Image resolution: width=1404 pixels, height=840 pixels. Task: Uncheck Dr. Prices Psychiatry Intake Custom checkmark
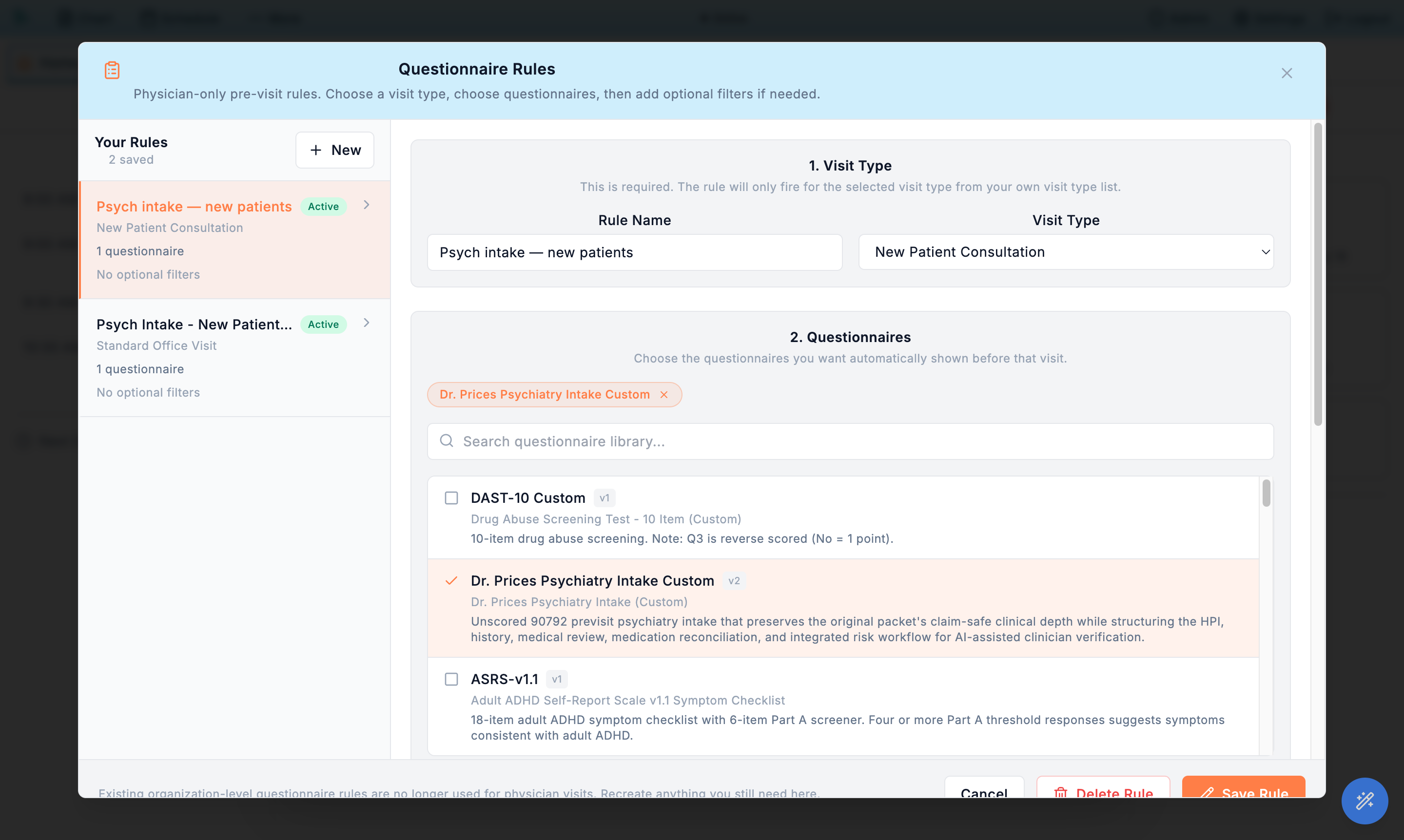451,581
